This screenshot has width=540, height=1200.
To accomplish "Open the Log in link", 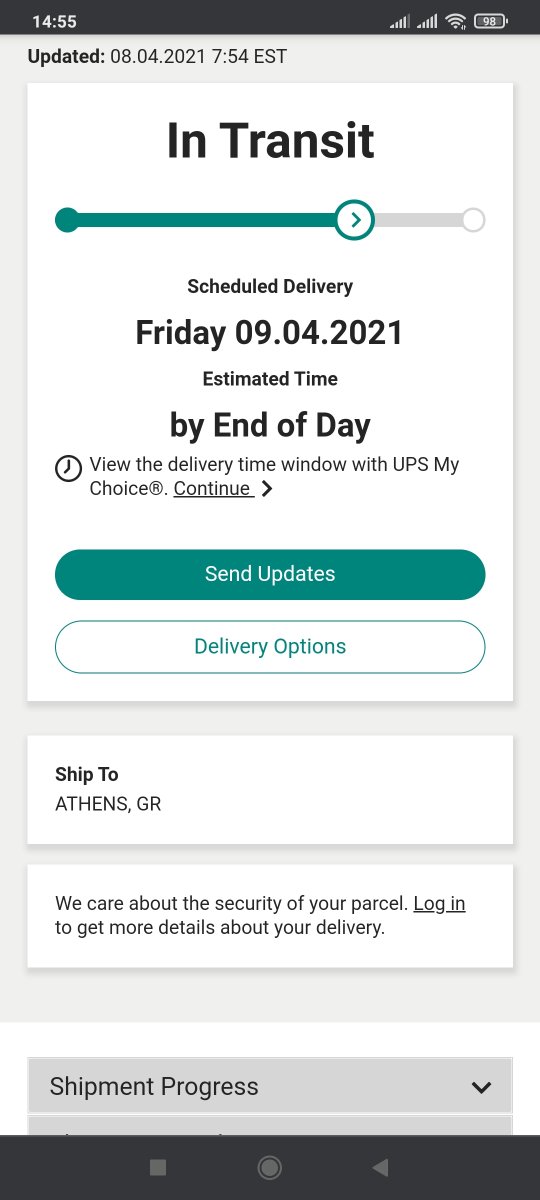I will 439,904.
